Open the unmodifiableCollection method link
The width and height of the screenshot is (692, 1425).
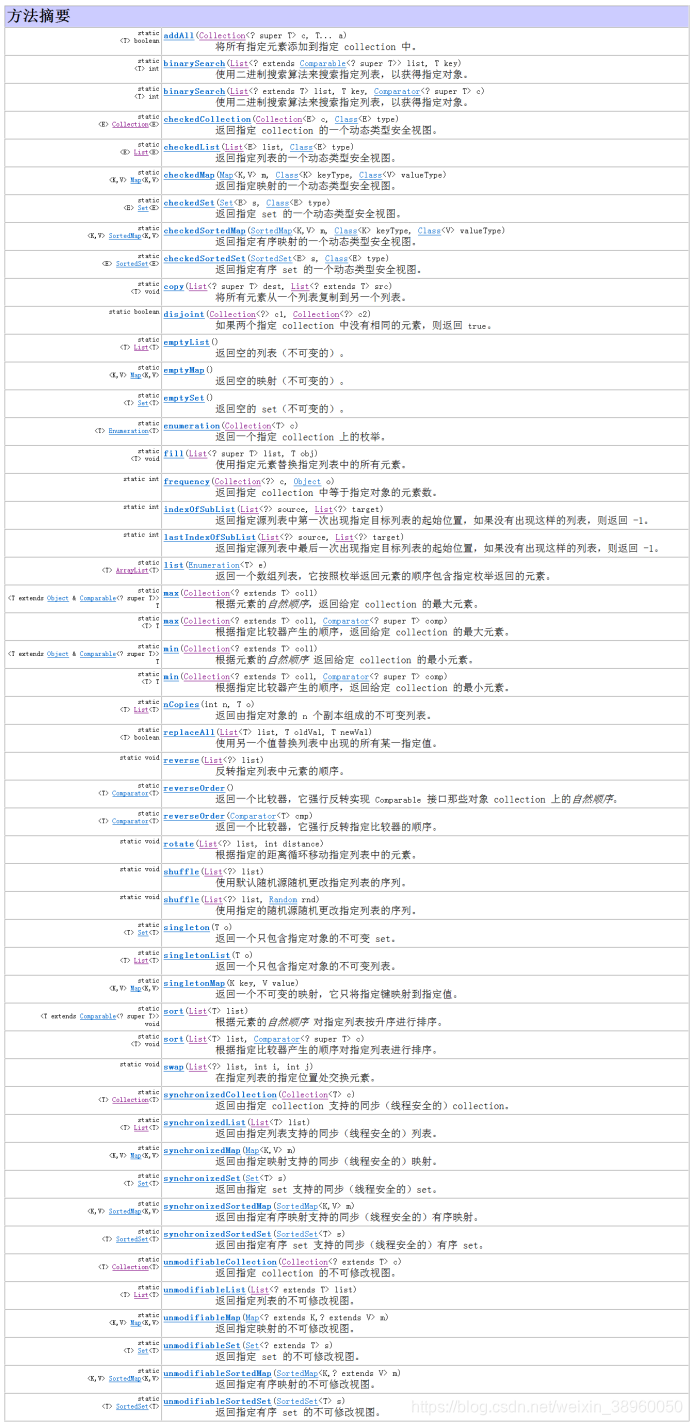point(219,1262)
